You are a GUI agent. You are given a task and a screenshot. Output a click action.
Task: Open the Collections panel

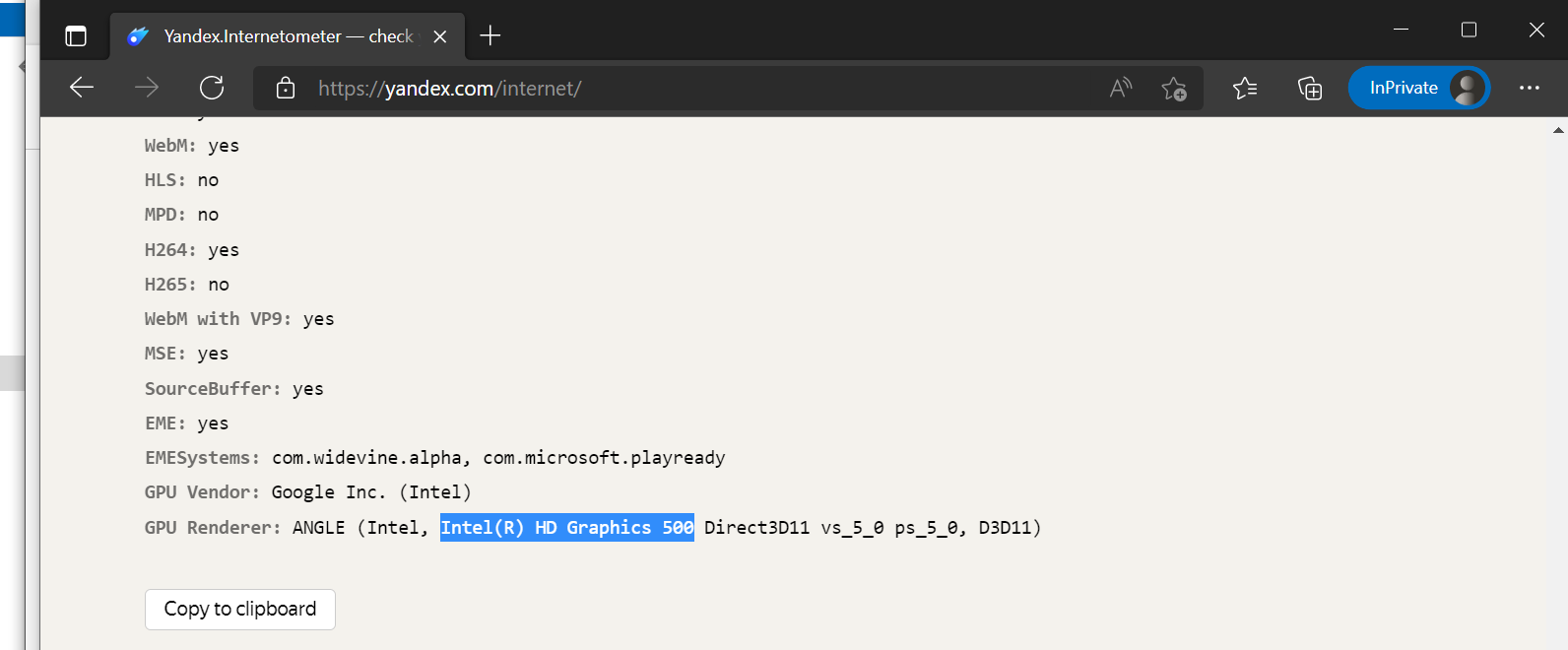coord(1310,88)
